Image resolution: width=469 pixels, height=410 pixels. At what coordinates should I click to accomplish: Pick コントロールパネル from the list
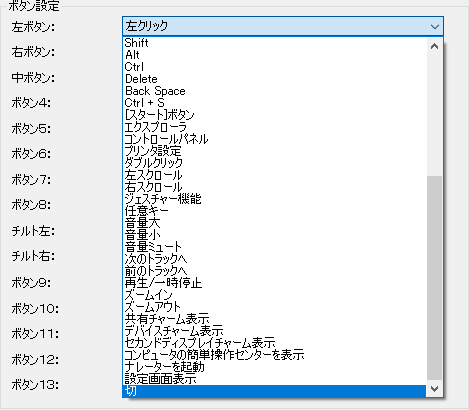tap(274, 139)
